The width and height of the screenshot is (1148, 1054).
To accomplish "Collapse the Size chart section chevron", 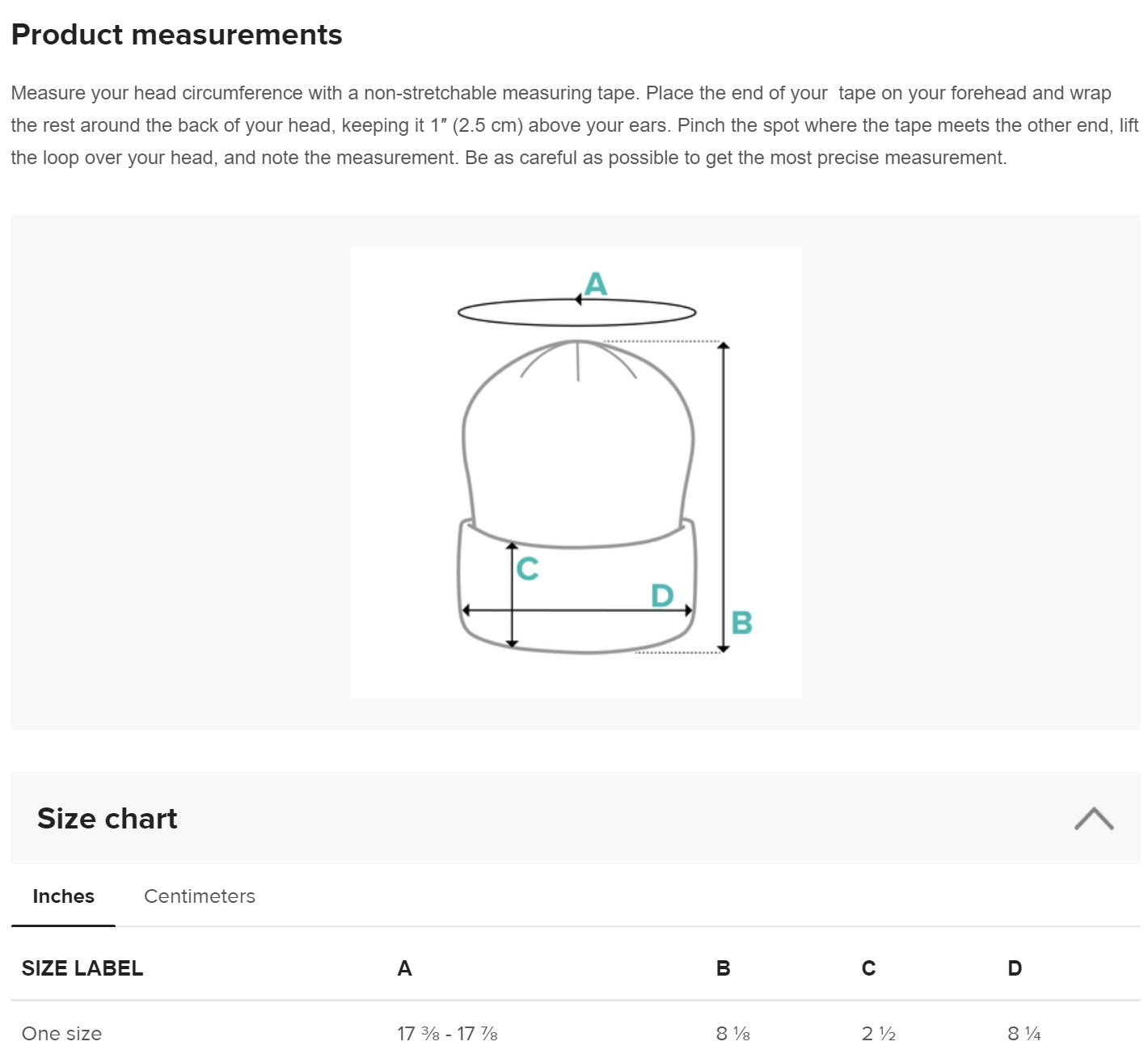I will (x=1093, y=818).
